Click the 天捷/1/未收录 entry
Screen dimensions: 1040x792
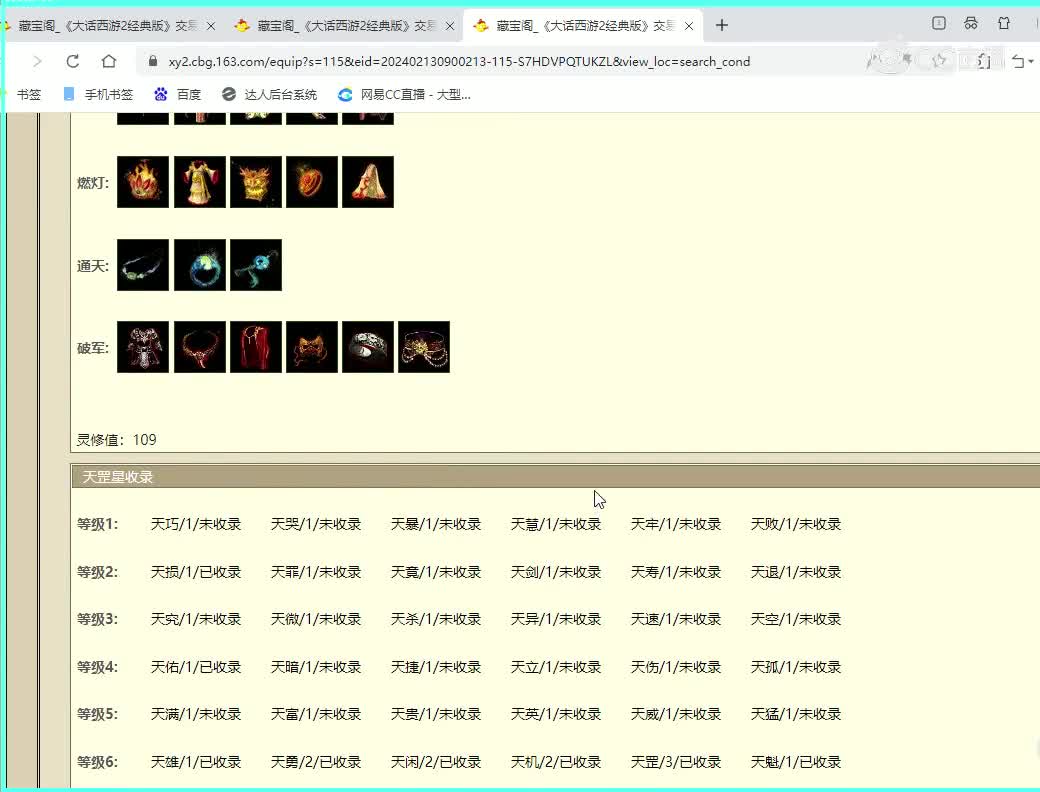436,667
